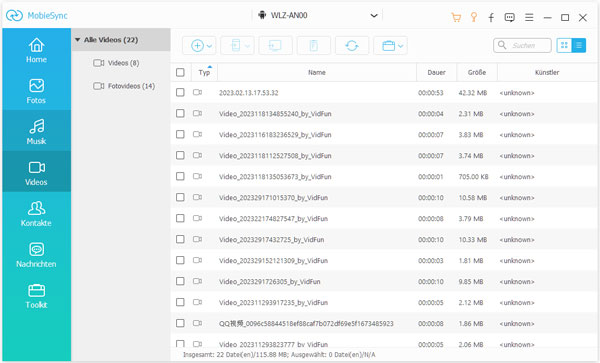600x363 pixels.
Task: Sort by the Dauer column header
Action: [x=437, y=72]
